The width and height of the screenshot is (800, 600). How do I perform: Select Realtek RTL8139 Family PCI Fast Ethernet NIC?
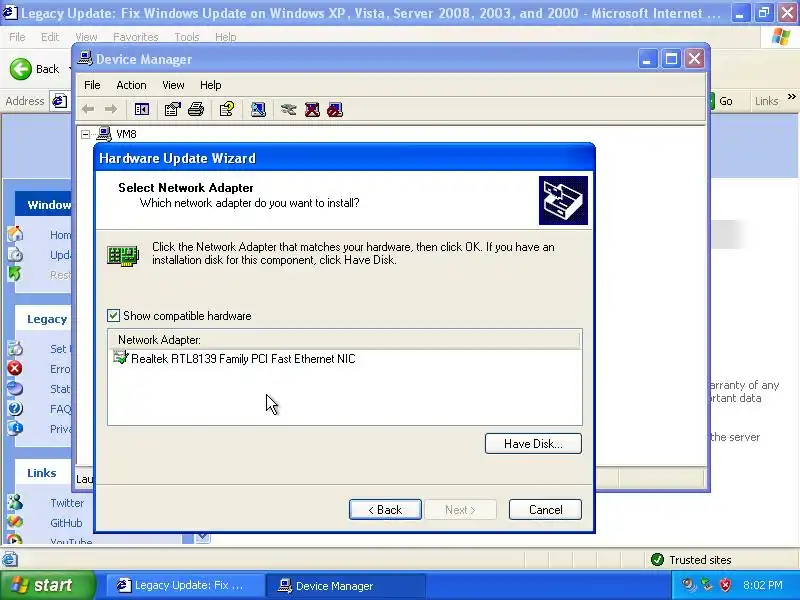pos(243,359)
